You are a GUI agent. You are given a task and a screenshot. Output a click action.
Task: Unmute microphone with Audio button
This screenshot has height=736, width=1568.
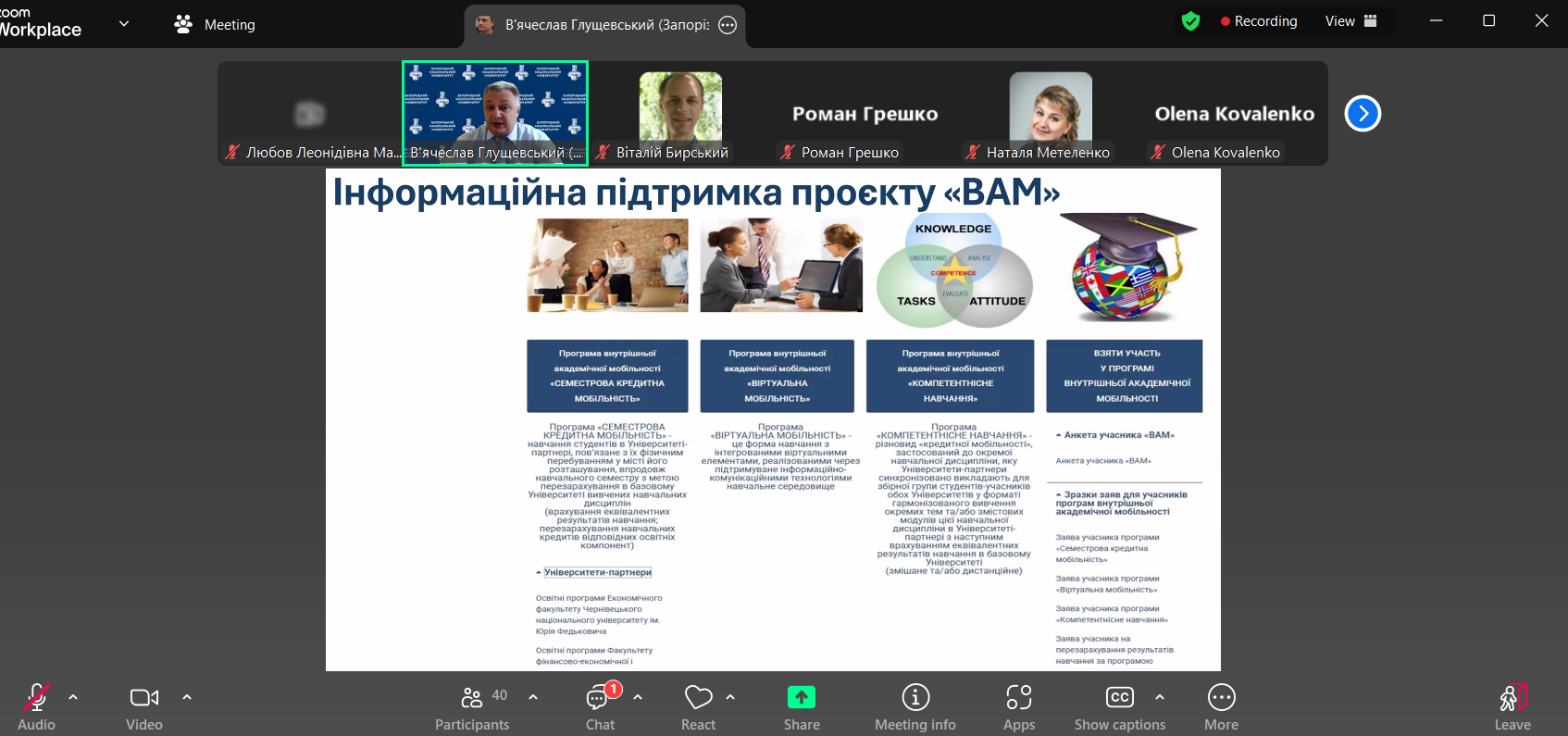(x=37, y=706)
